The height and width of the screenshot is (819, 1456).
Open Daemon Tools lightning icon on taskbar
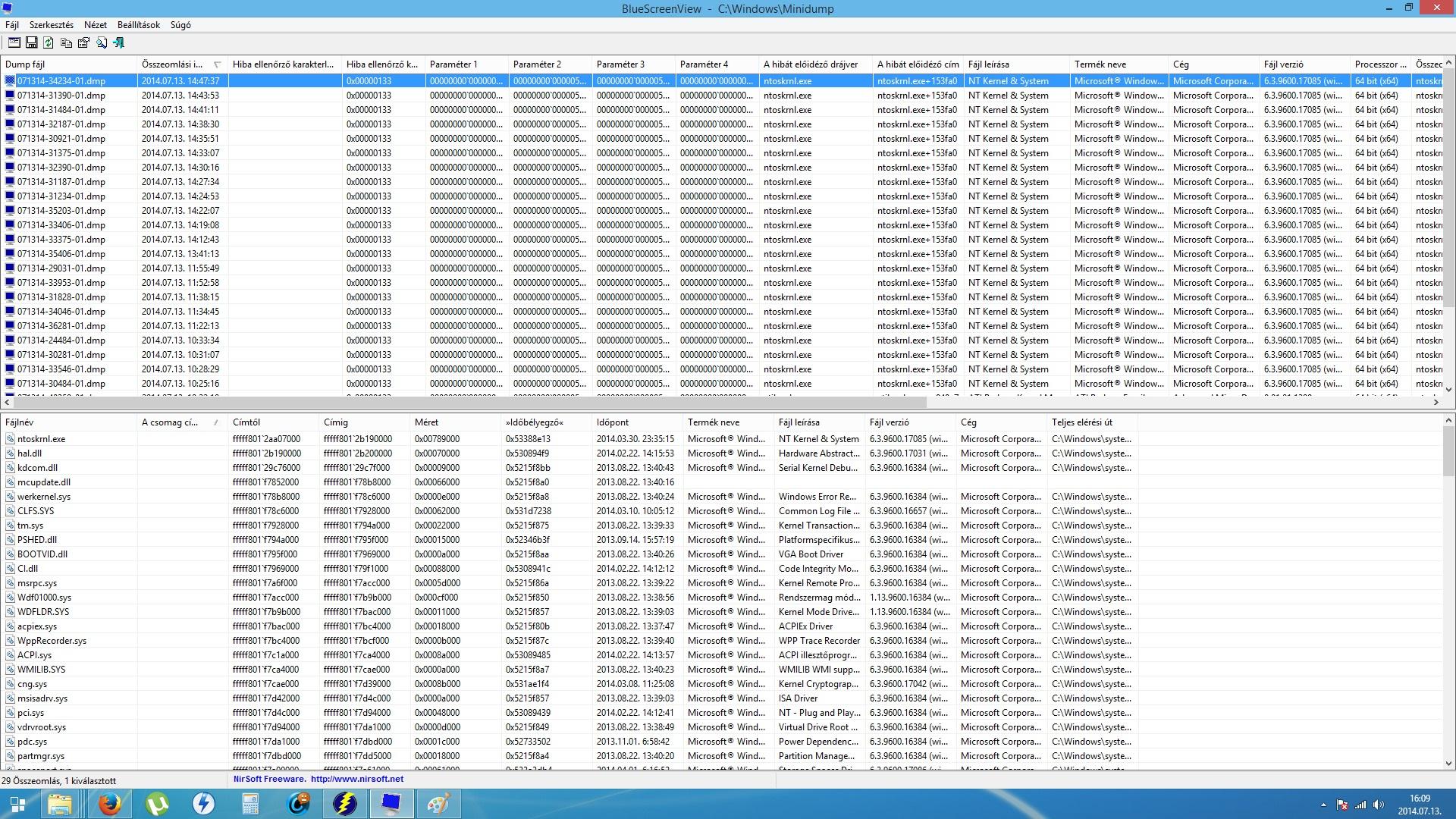point(203,804)
